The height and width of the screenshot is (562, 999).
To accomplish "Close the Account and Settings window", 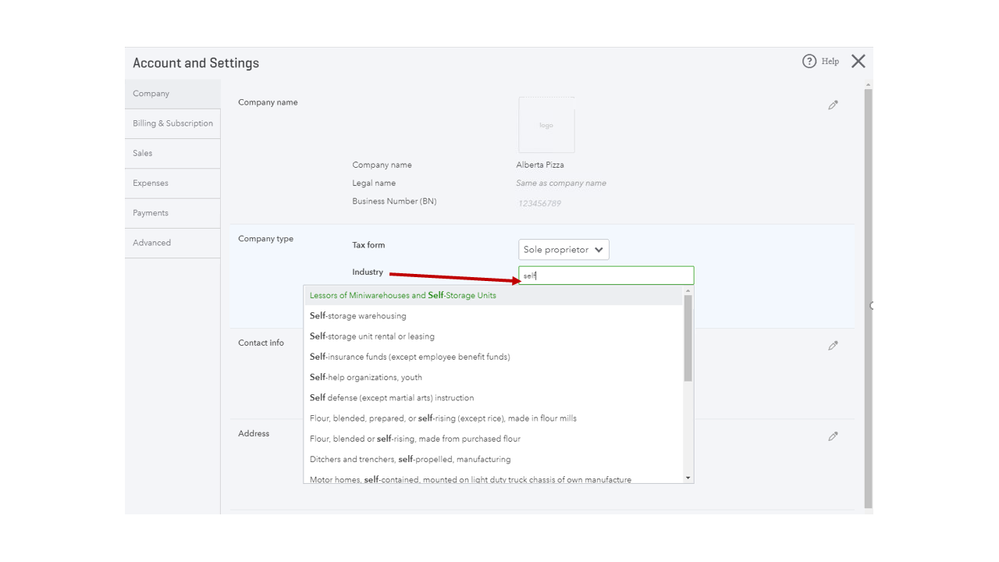I will pos(858,62).
